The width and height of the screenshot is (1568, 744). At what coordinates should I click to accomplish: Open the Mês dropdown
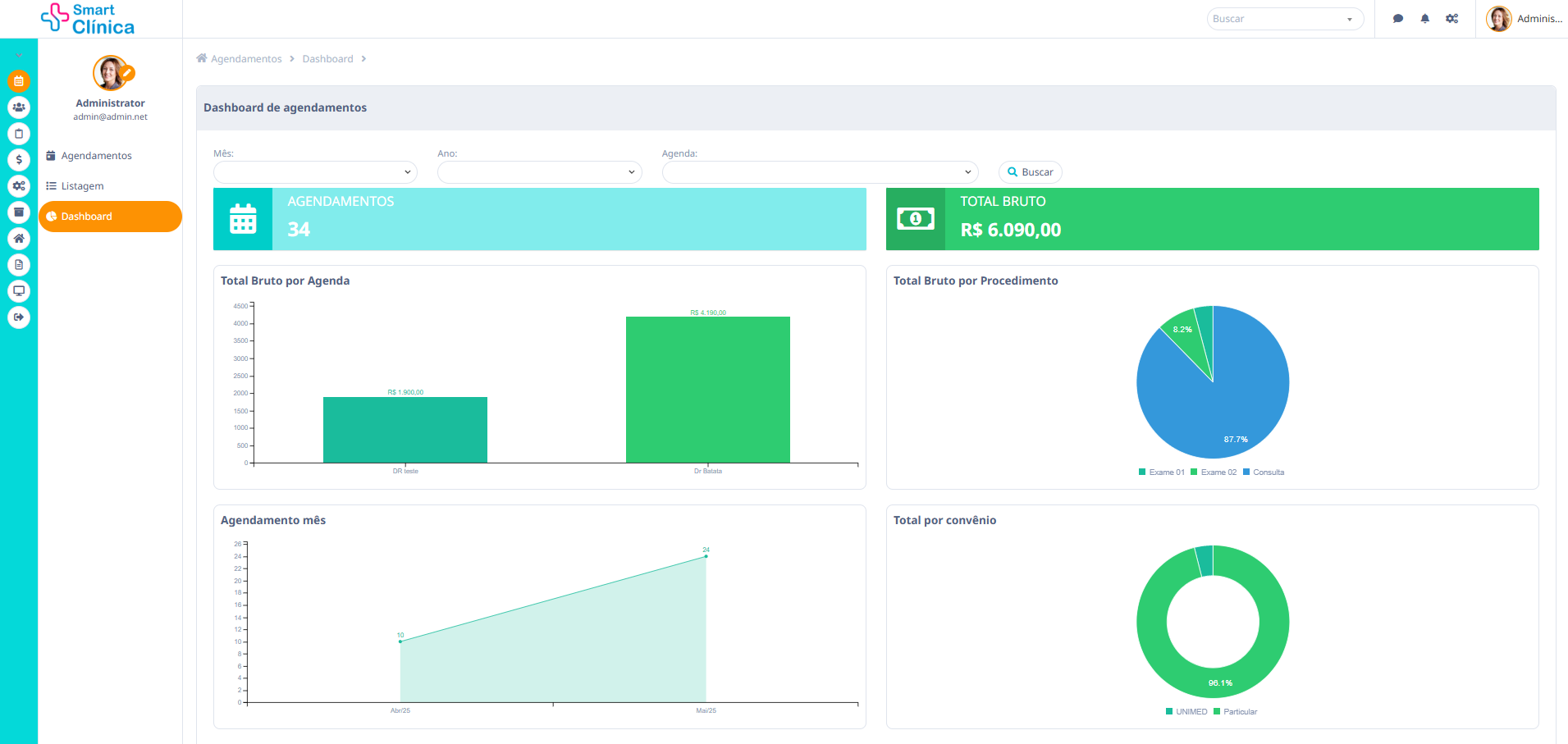(x=314, y=172)
